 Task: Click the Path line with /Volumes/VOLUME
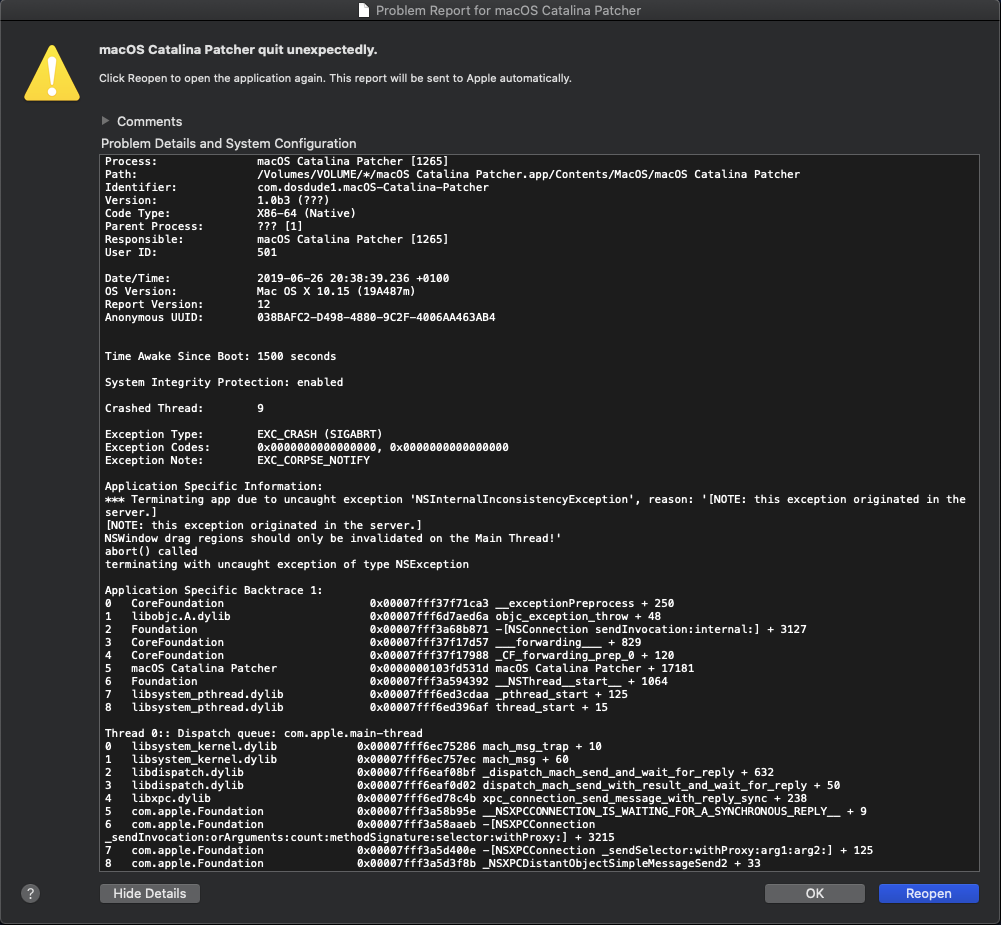452,174
